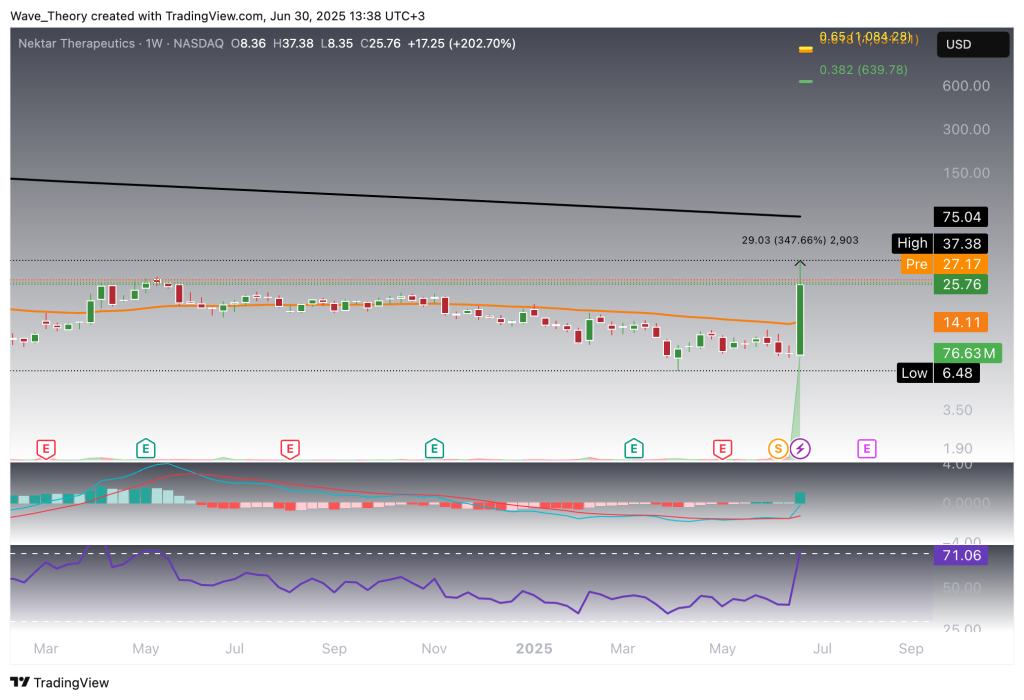Click the +17.25 (+202.70%) change value
The width and height of the screenshot is (1024, 700).
click(462, 44)
